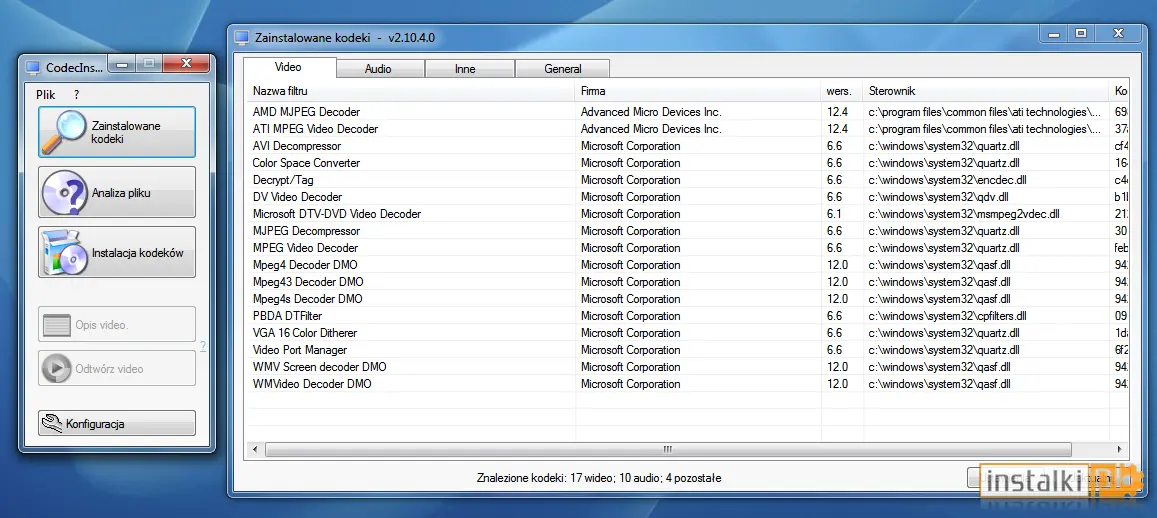Image resolution: width=1157 pixels, height=518 pixels.
Task: Click Zainstalowane kodeki window title icon
Action: coord(241,37)
